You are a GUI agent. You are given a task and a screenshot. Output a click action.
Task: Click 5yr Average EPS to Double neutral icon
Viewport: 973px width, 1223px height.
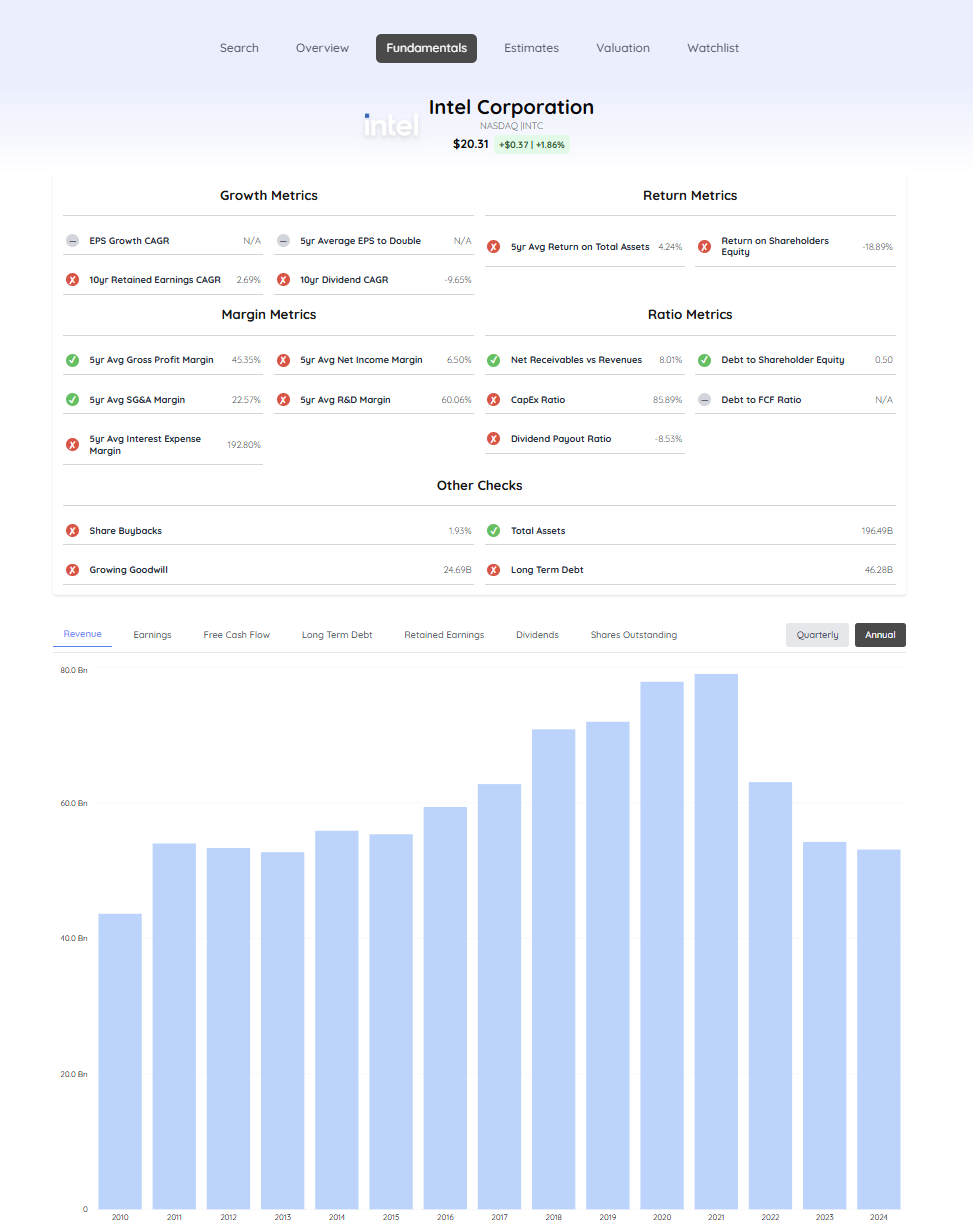click(x=283, y=241)
